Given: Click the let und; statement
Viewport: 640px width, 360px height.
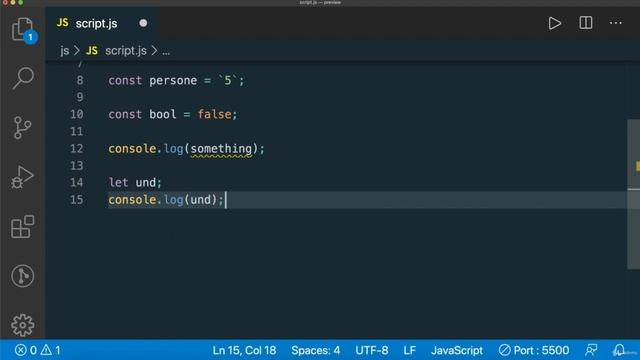Looking at the screenshot, I should click(x=135, y=182).
